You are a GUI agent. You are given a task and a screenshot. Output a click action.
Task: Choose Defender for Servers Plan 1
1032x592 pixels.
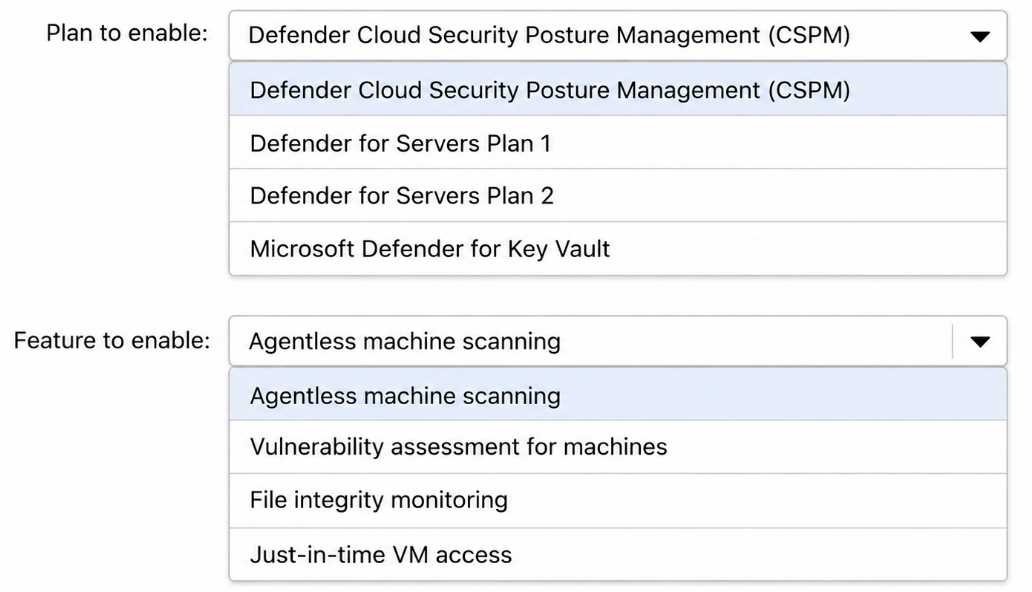point(618,143)
